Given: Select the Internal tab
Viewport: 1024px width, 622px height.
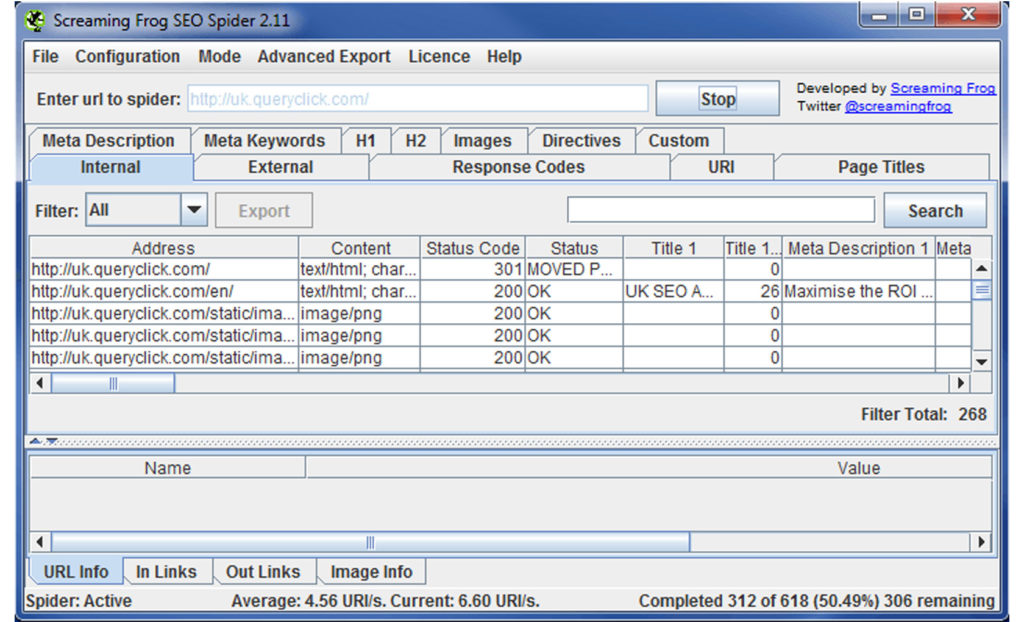Looking at the screenshot, I should (110, 167).
